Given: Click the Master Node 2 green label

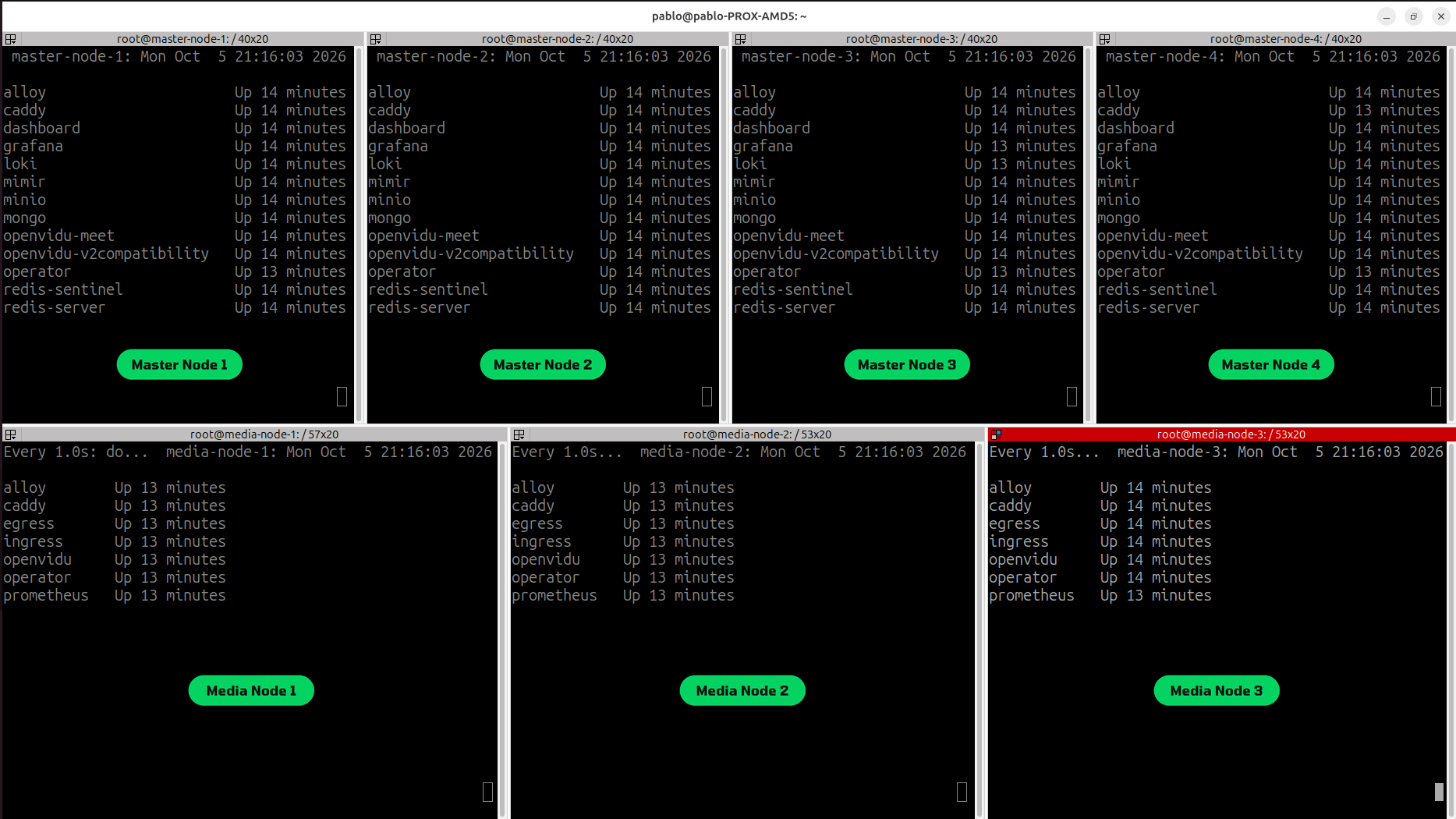Looking at the screenshot, I should tap(543, 364).
